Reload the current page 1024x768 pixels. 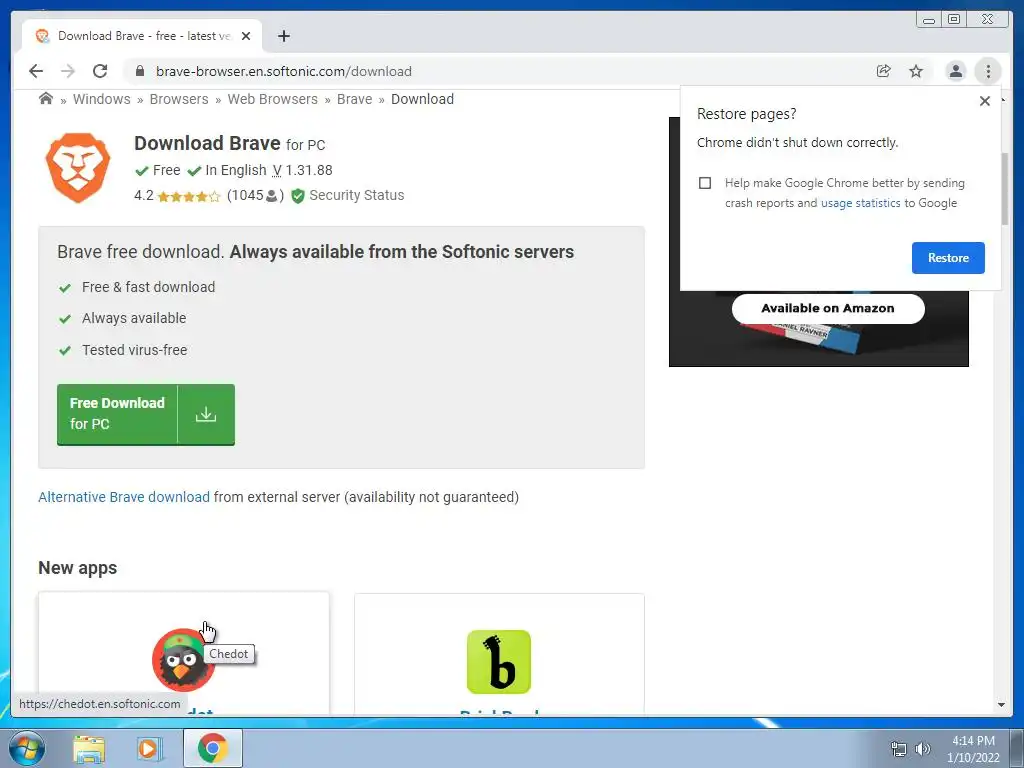(x=100, y=71)
